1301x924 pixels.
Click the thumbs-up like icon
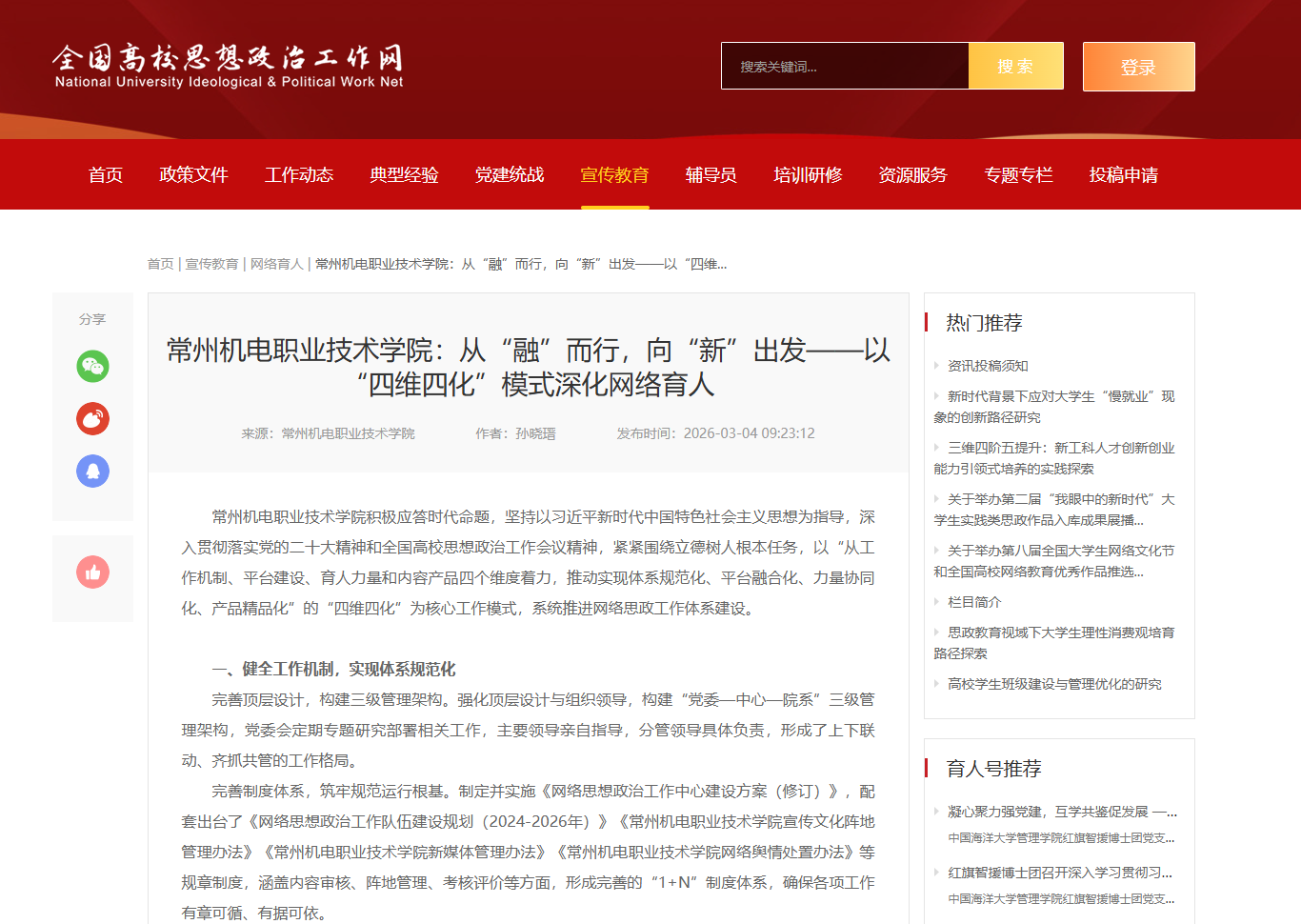[92, 572]
